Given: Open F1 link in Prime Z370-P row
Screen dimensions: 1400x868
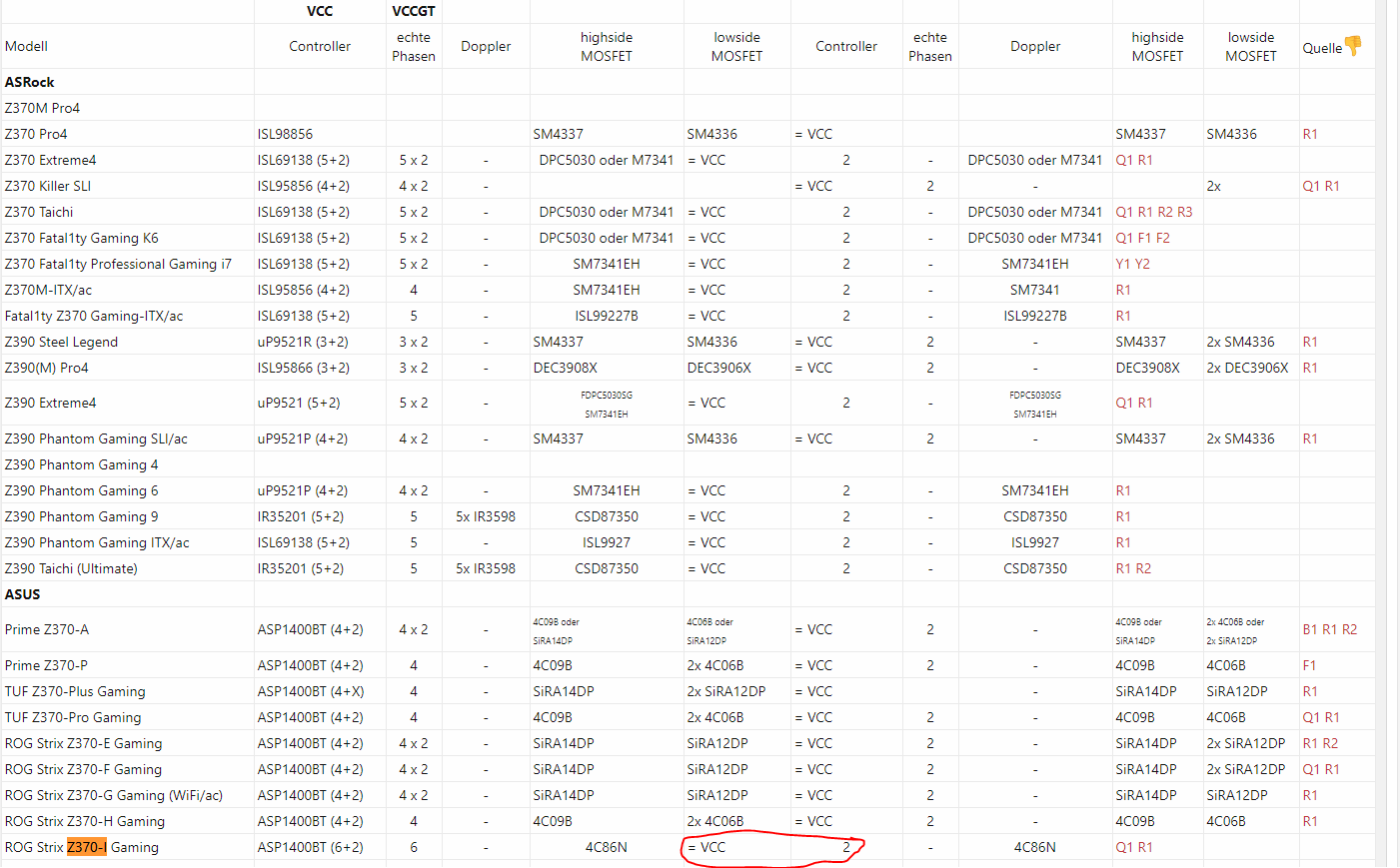Looking at the screenshot, I should coord(1309,665).
